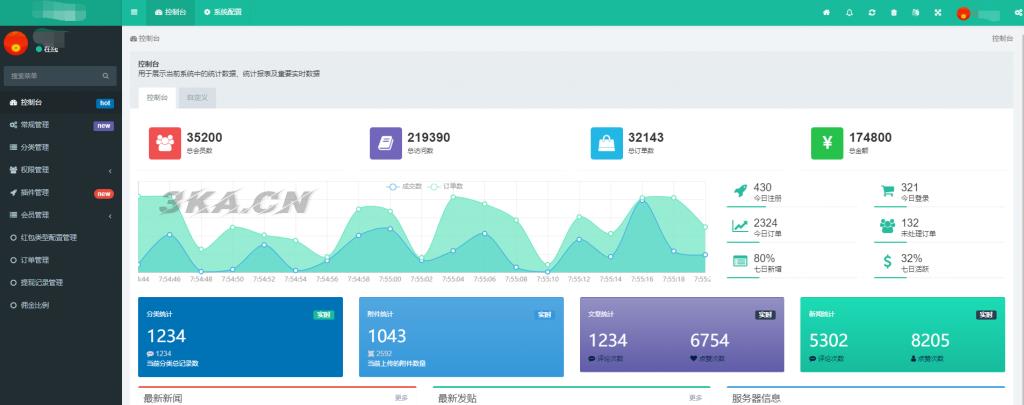This screenshot has height=405, width=1024.
Task: Click the sidebar search menu input field
Action: (x=52, y=76)
